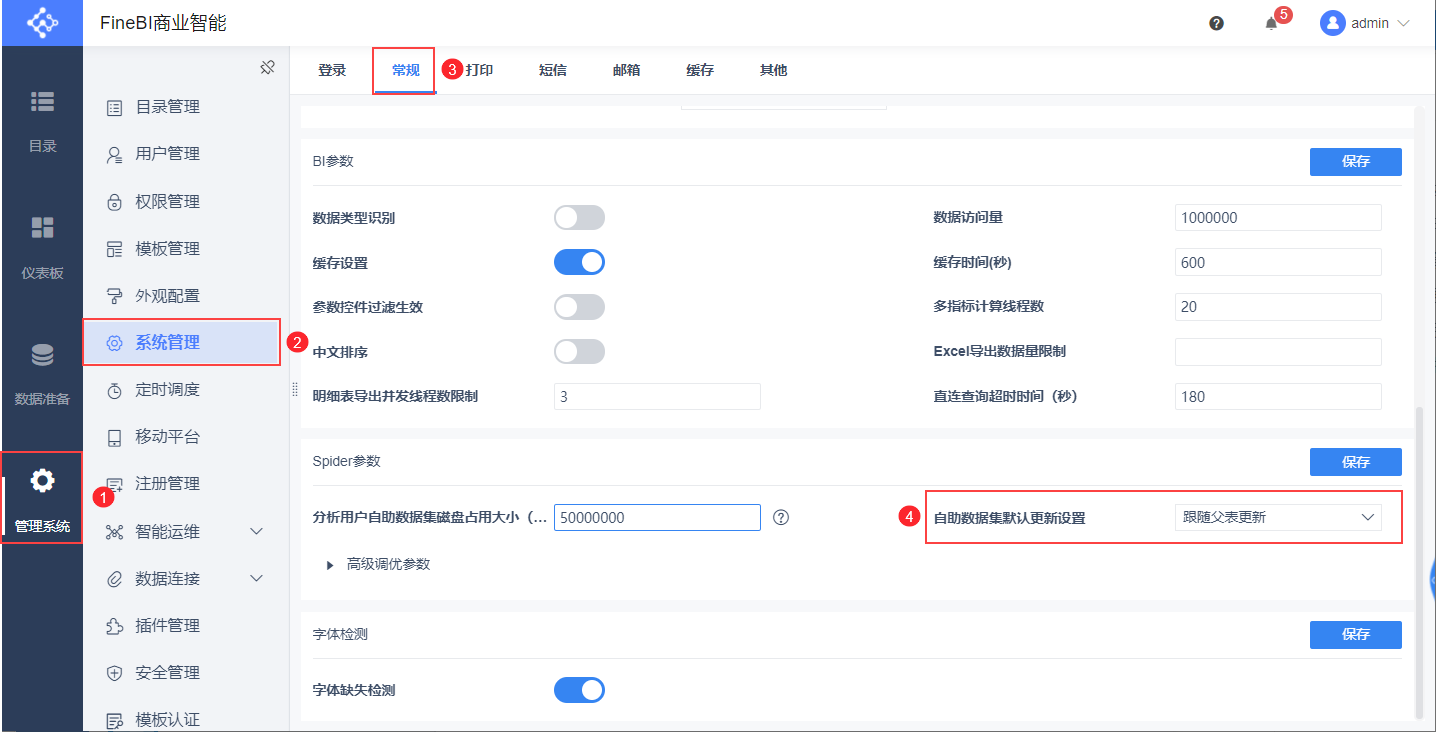Click the admin user avatar
The height and width of the screenshot is (732, 1436).
pos(1332,23)
